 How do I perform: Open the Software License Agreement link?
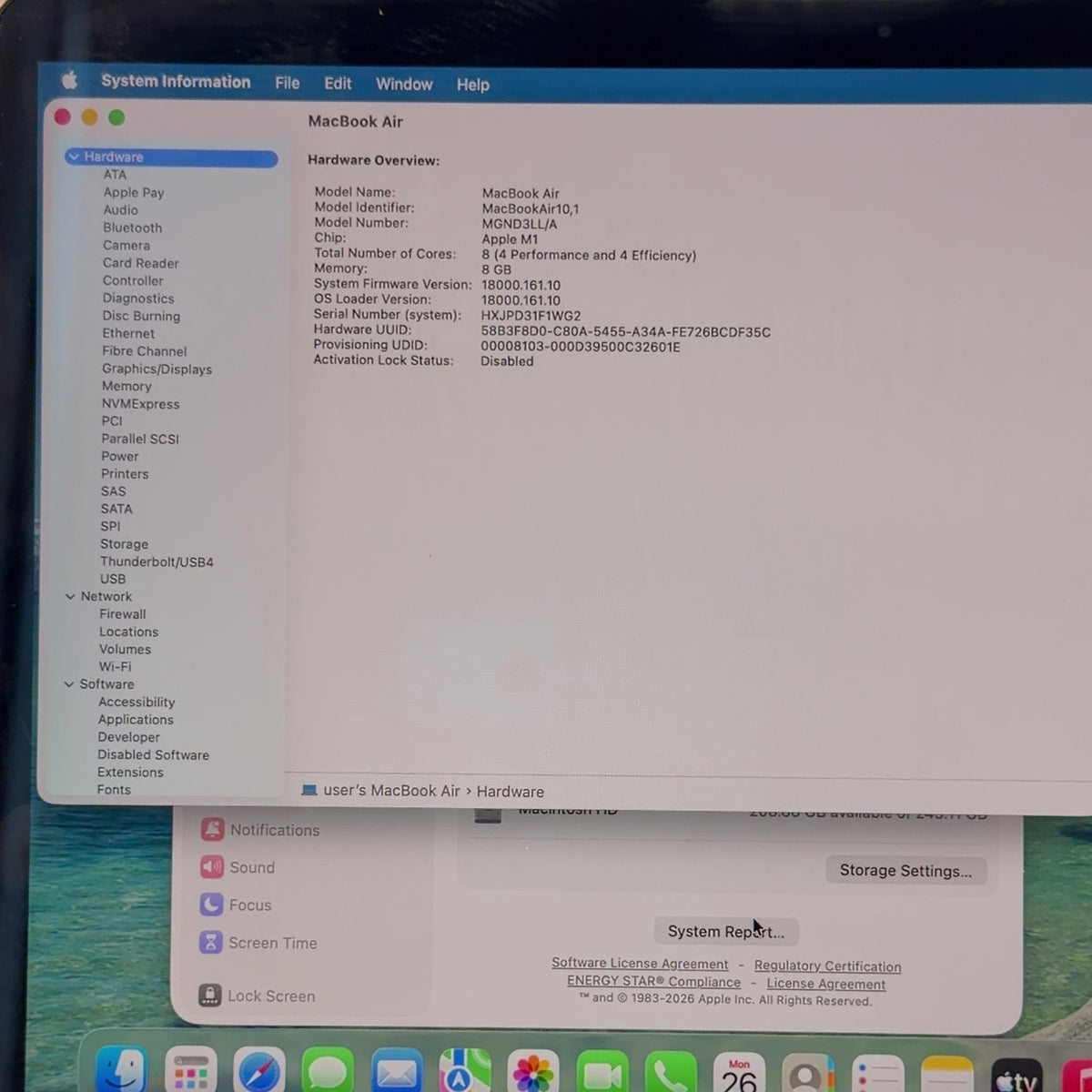pos(640,964)
